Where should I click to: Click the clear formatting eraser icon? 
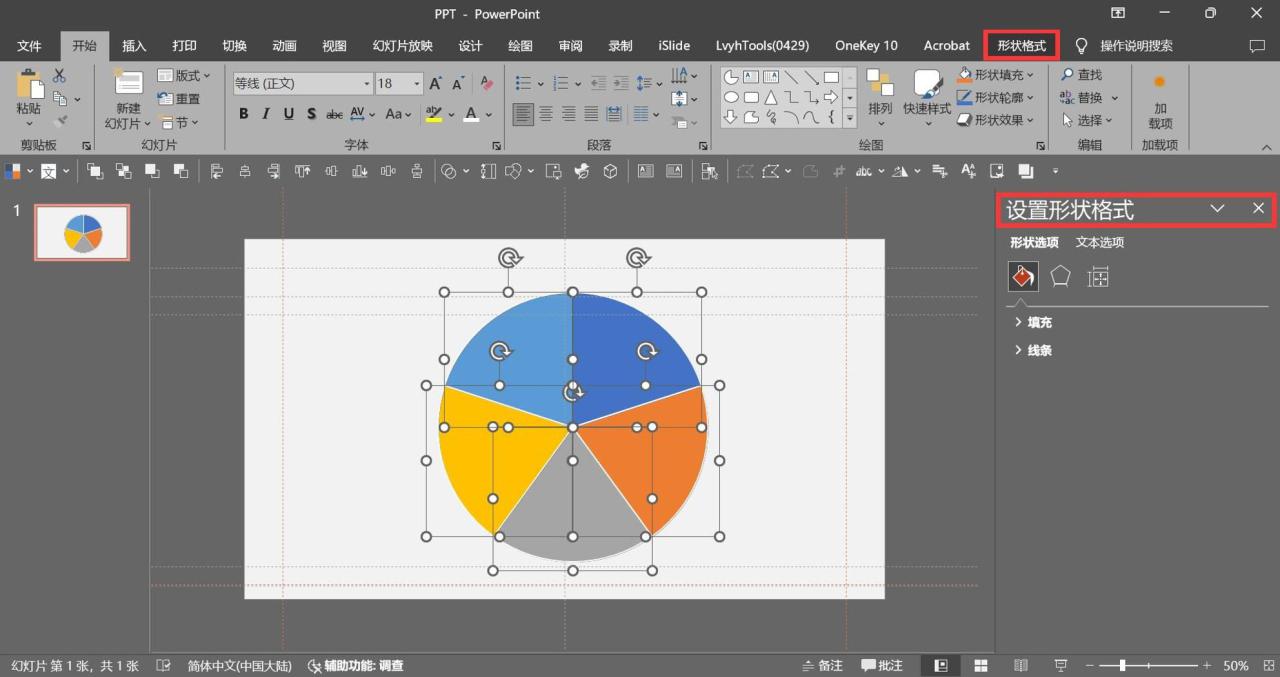coord(487,84)
